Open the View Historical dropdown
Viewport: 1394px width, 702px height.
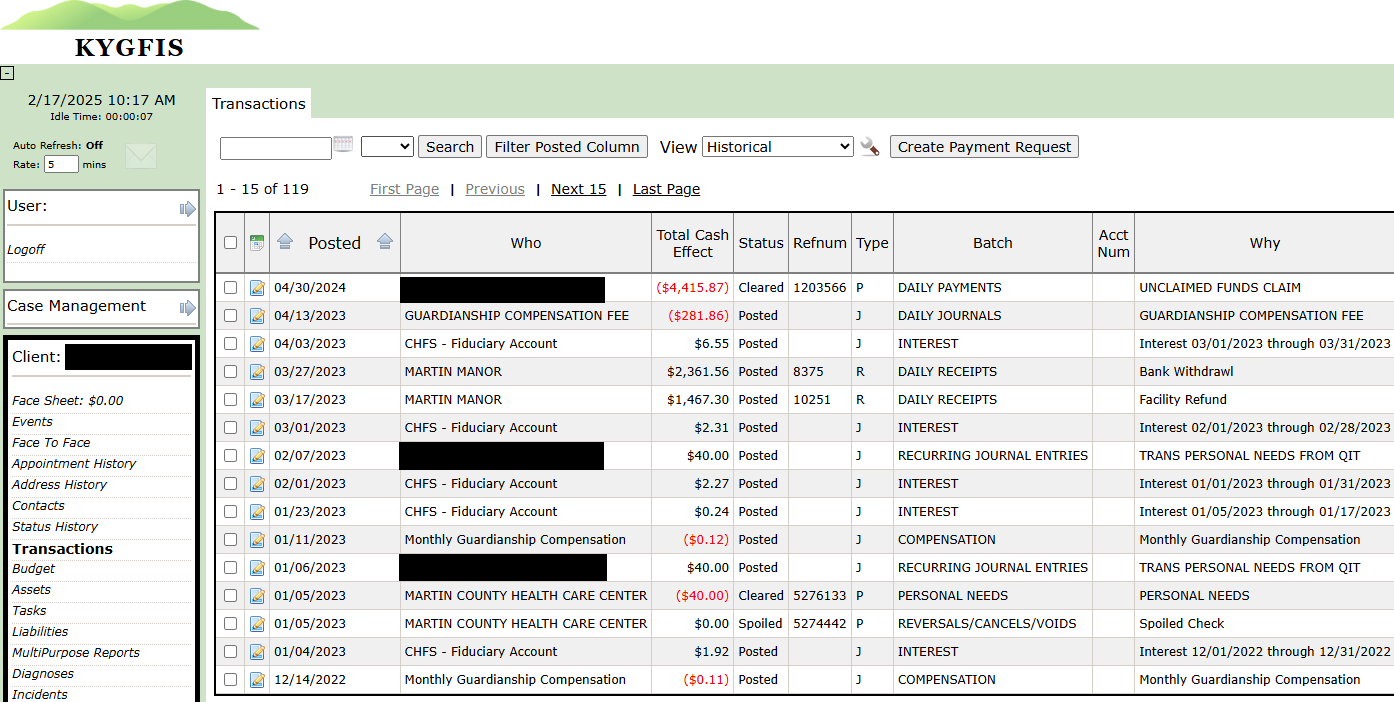pyautogui.click(x=778, y=147)
